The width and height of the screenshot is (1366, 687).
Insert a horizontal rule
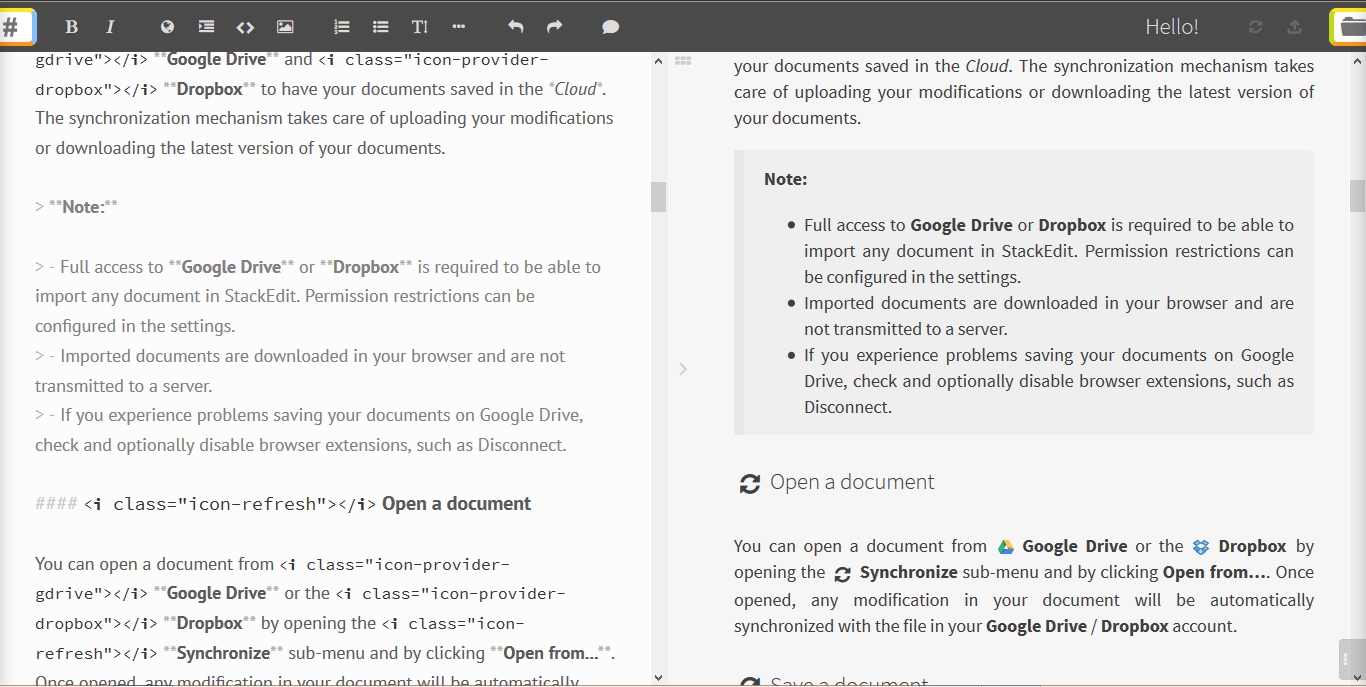coord(459,27)
